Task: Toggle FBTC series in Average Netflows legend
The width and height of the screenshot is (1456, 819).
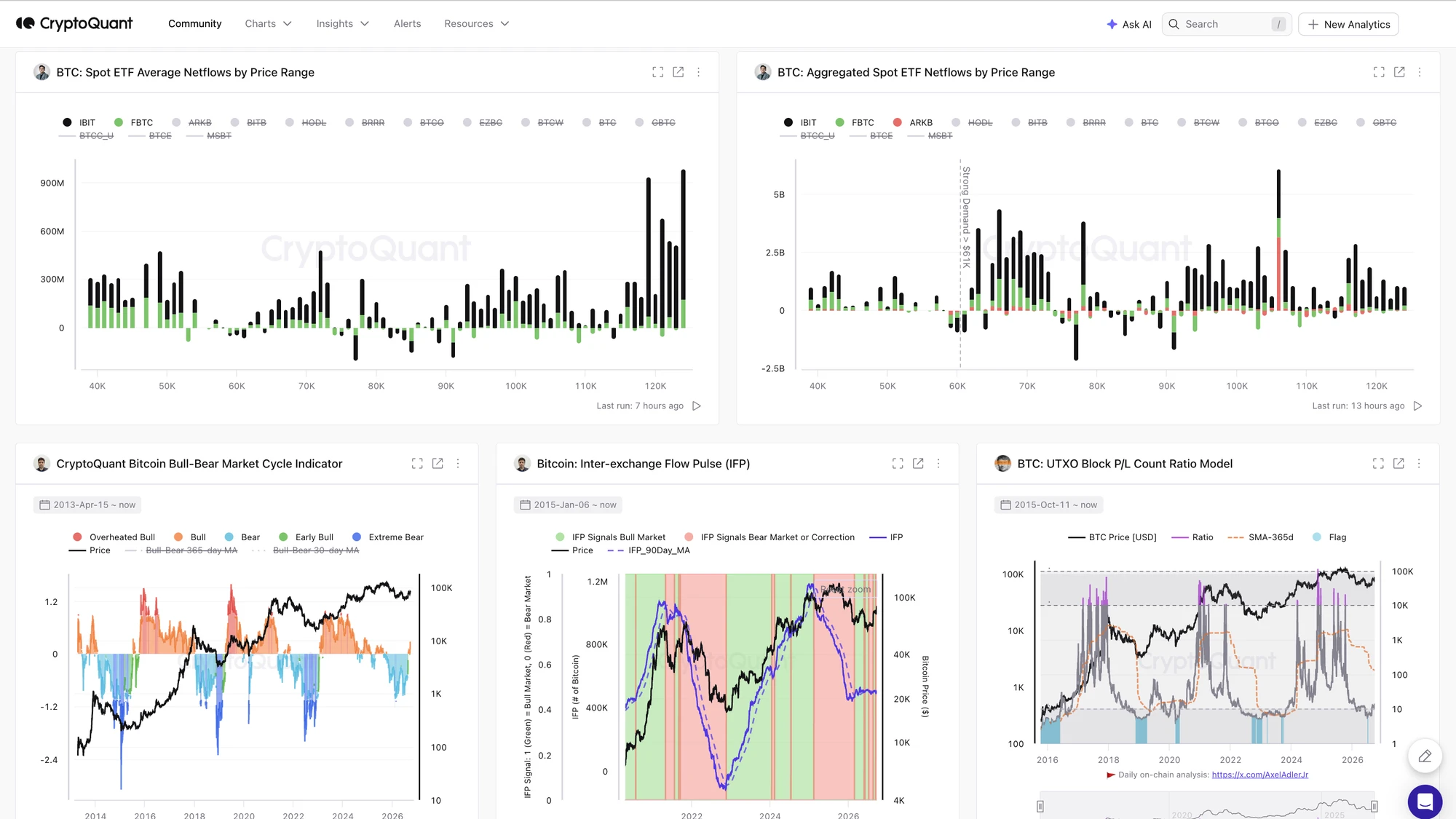Action: [134, 122]
